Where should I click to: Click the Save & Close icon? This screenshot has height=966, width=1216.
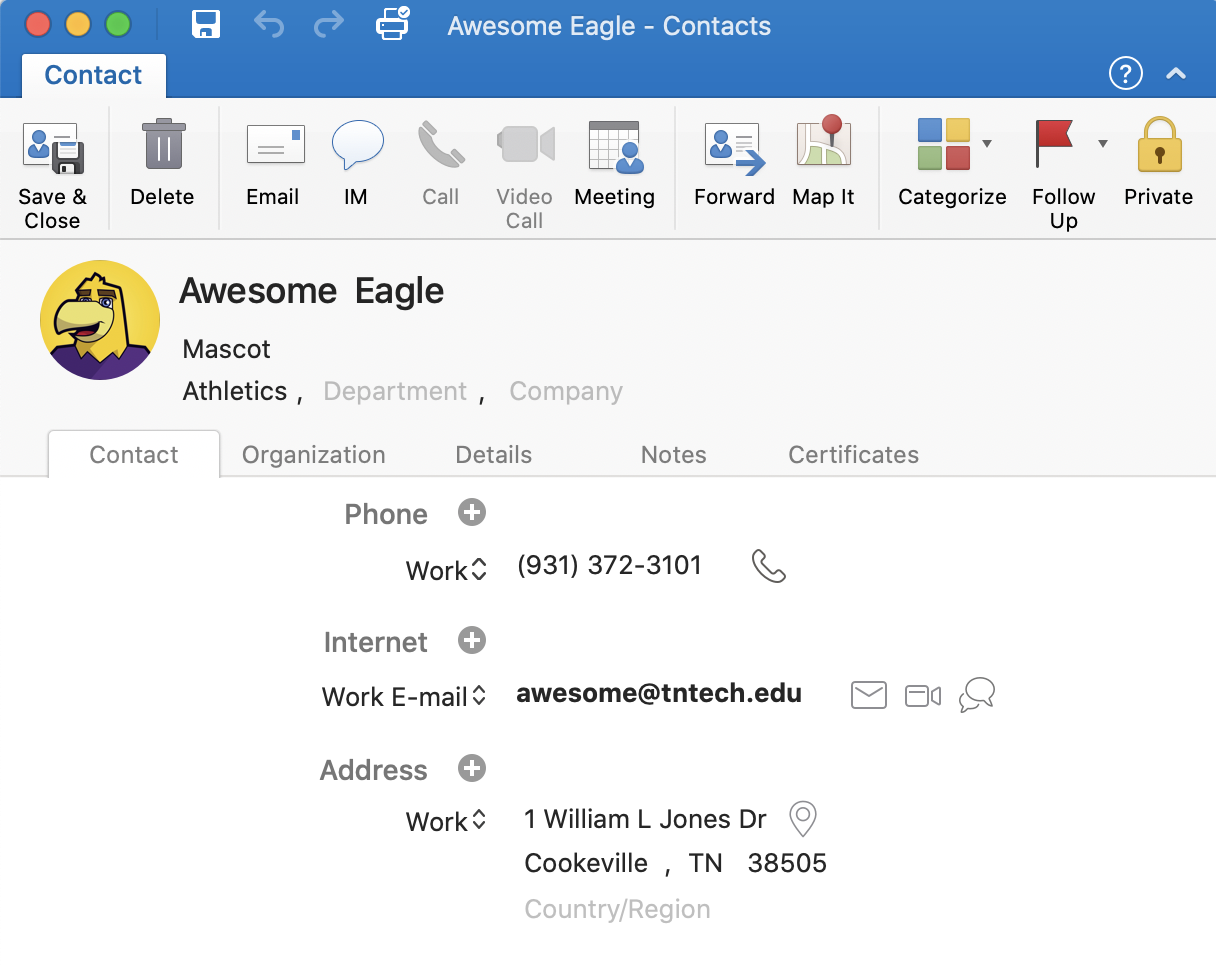click(x=53, y=148)
